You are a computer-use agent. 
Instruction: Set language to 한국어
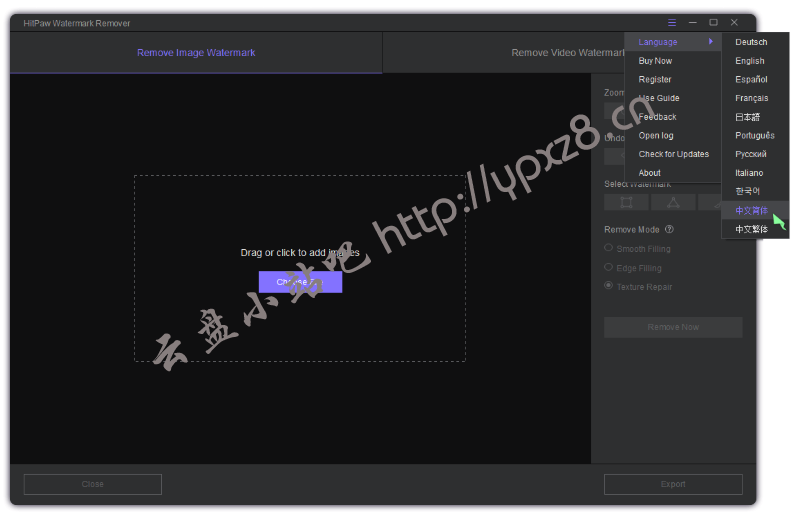point(756,191)
